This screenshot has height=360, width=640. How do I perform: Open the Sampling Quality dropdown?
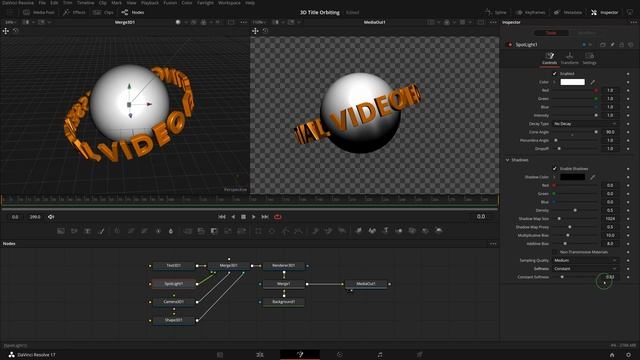click(585, 260)
